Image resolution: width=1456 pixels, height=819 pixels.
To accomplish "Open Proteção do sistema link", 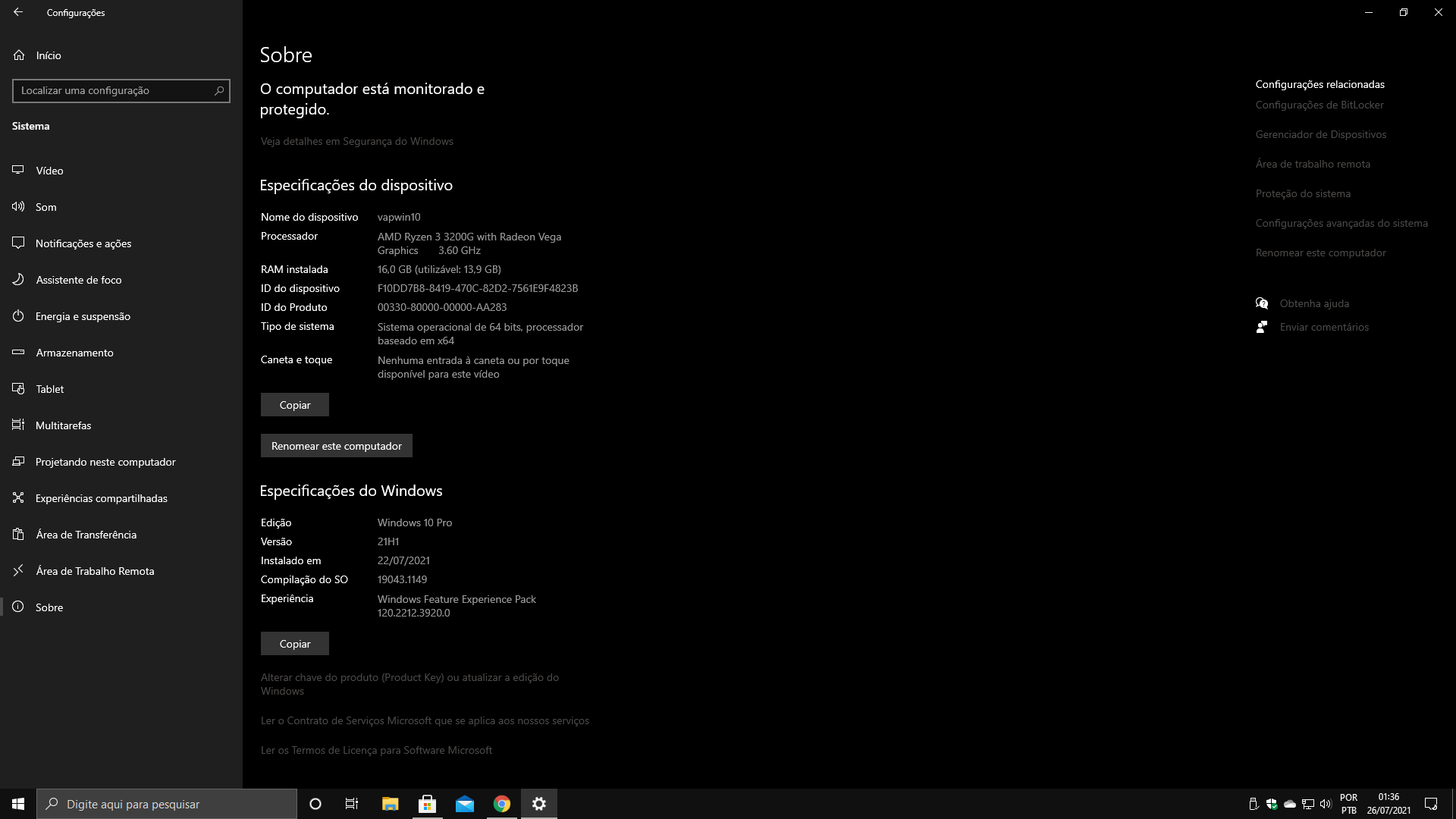I will [1303, 193].
